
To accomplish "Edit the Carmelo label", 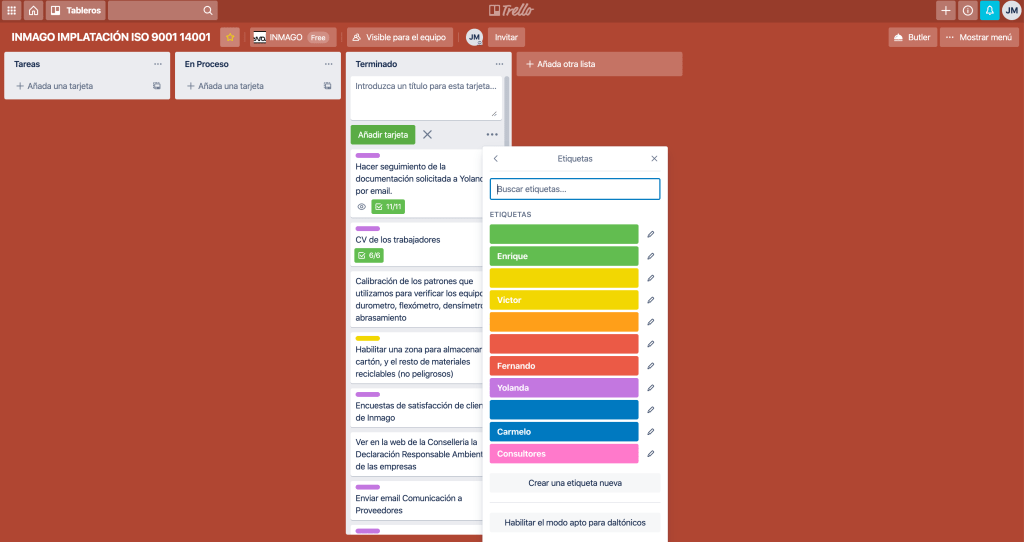I will click(x=650, y=432).
